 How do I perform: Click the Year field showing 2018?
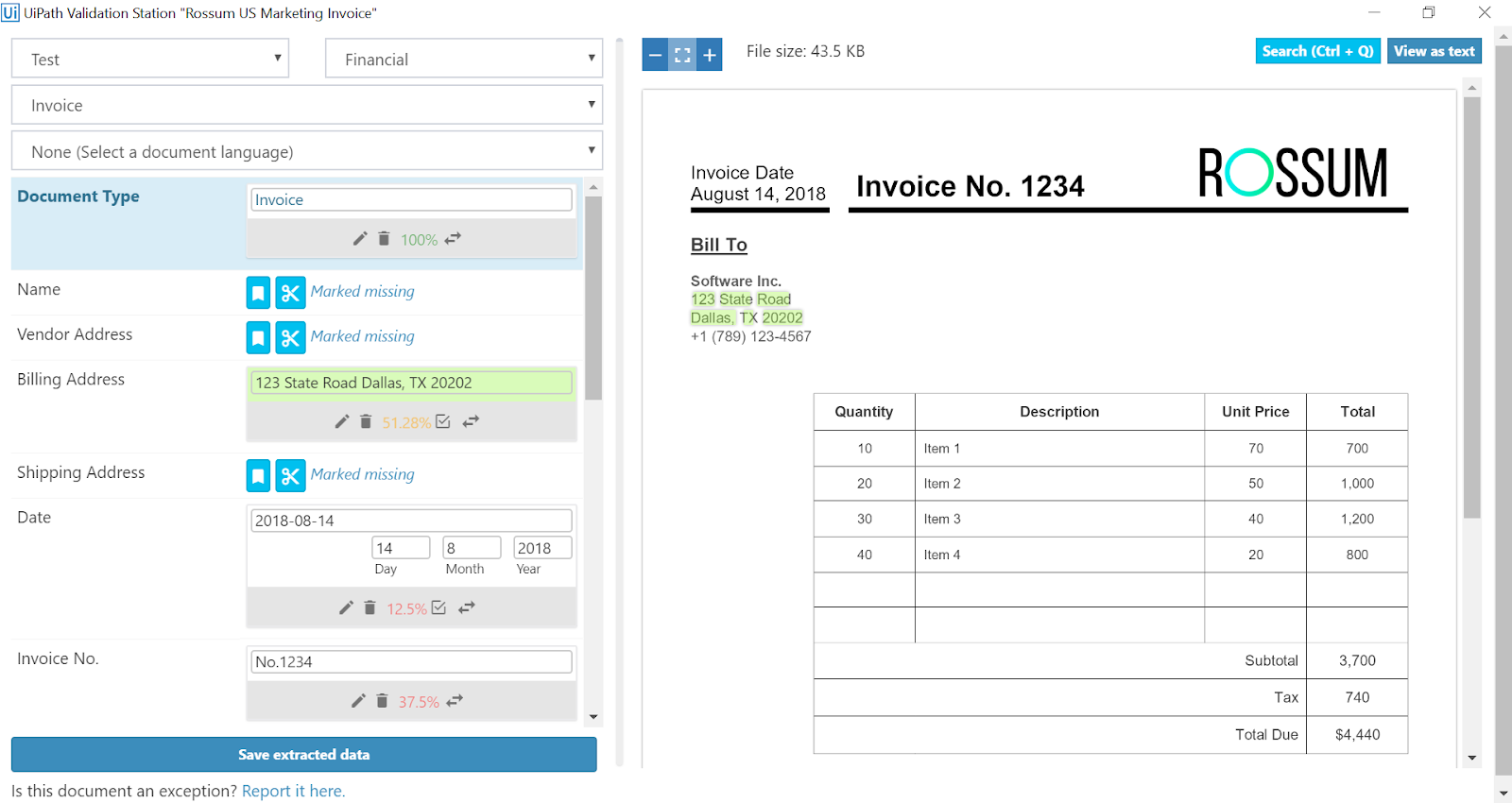pos(542,548)
